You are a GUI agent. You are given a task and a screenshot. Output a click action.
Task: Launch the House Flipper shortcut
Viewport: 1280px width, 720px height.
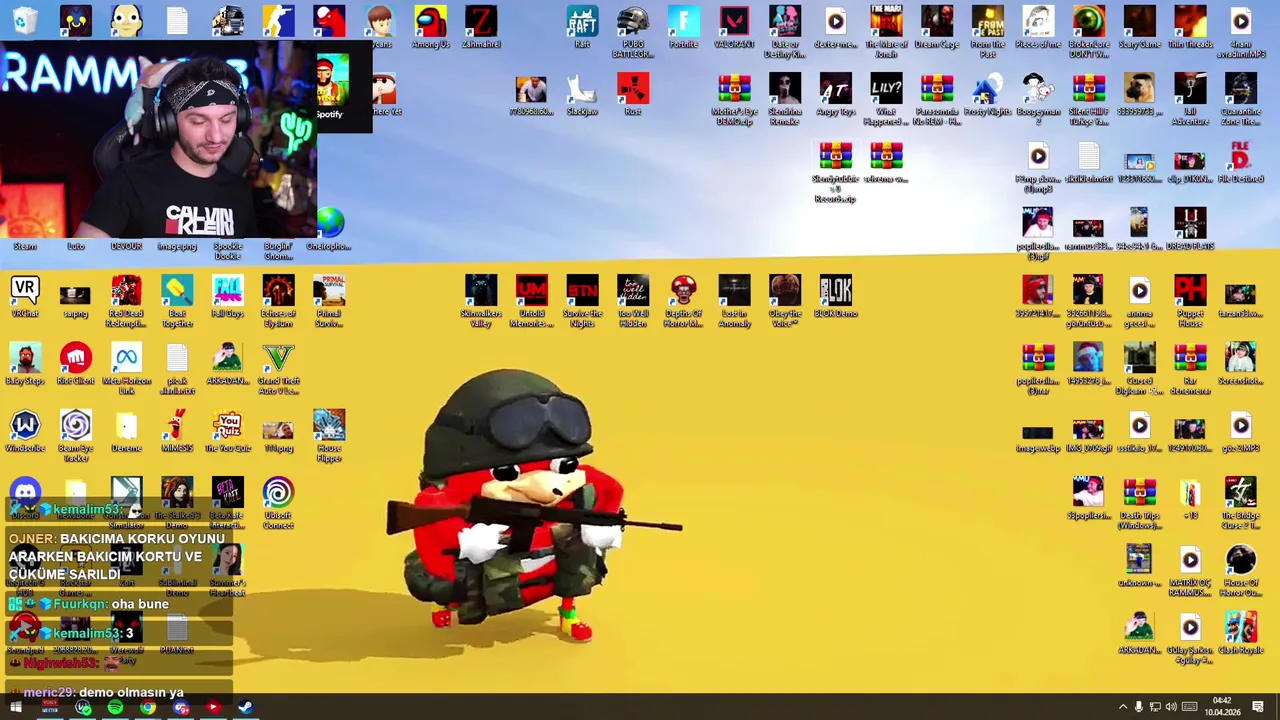click(329, 436)
